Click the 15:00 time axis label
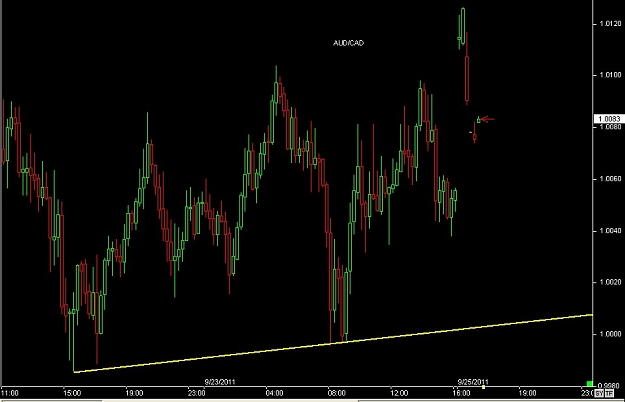 [72, 393]
